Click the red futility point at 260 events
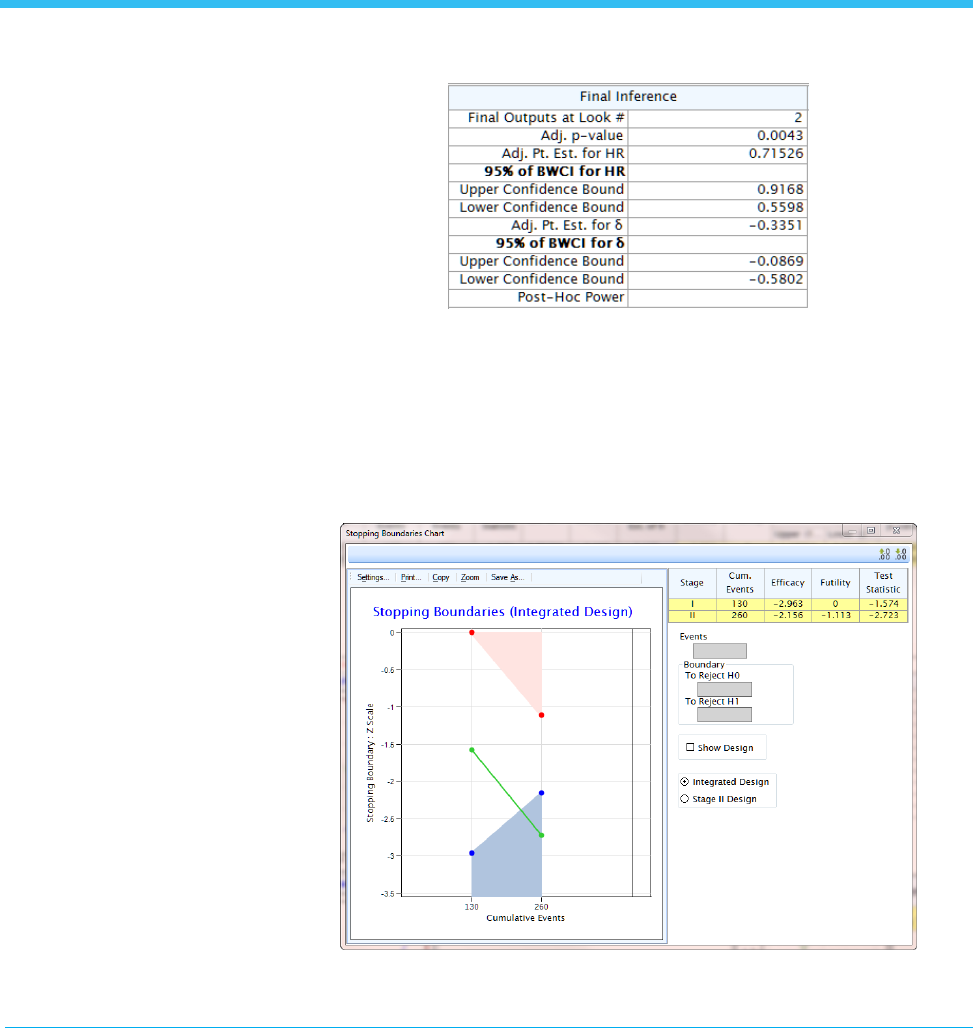This screenshot has height=1028, width=973. (x=542, y=715)
